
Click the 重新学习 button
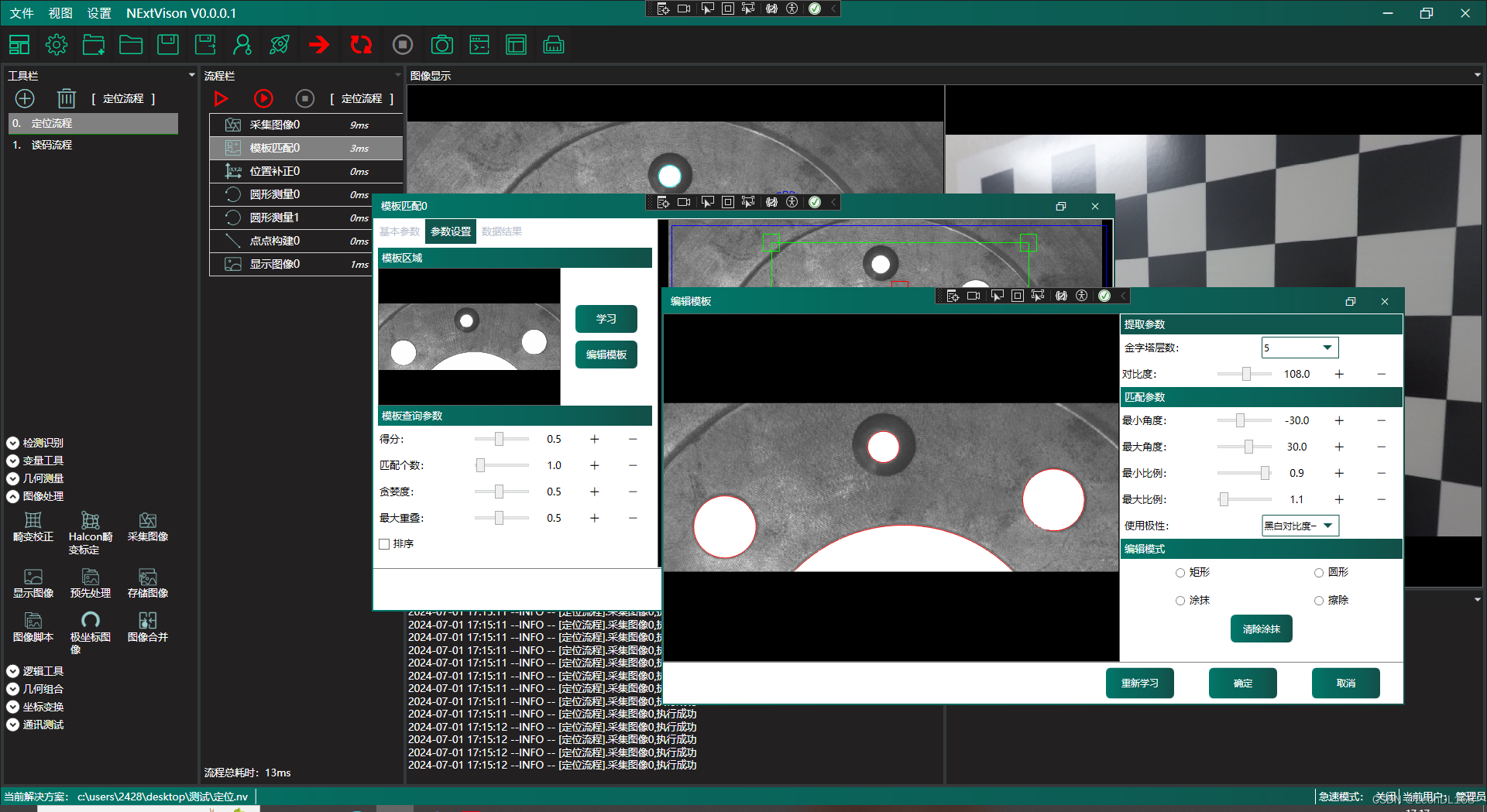click(1140, 684)
